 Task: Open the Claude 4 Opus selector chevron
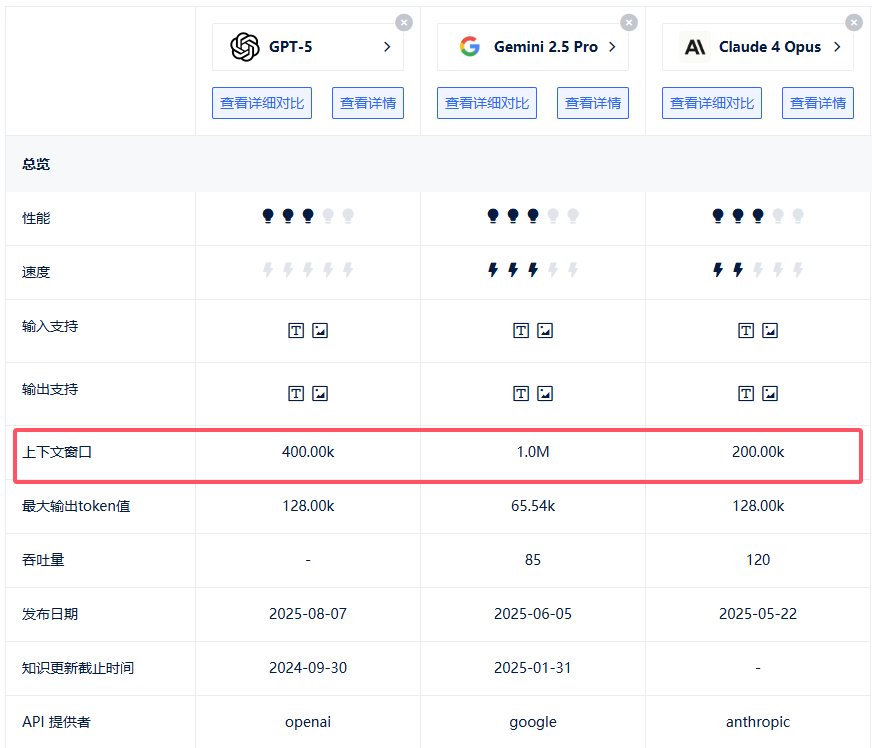(x=837, y=47)
